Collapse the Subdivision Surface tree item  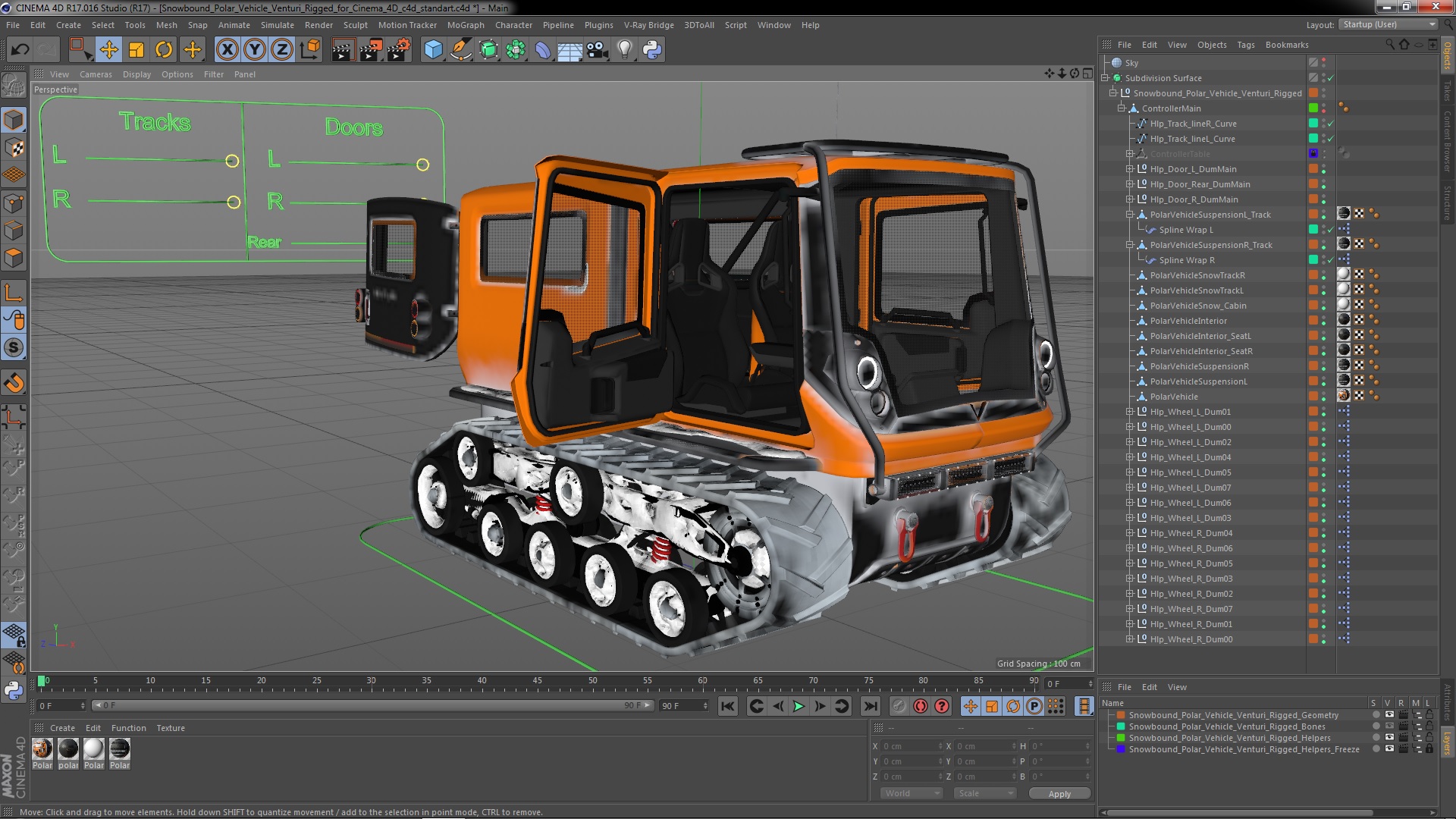coord(1106,78)
